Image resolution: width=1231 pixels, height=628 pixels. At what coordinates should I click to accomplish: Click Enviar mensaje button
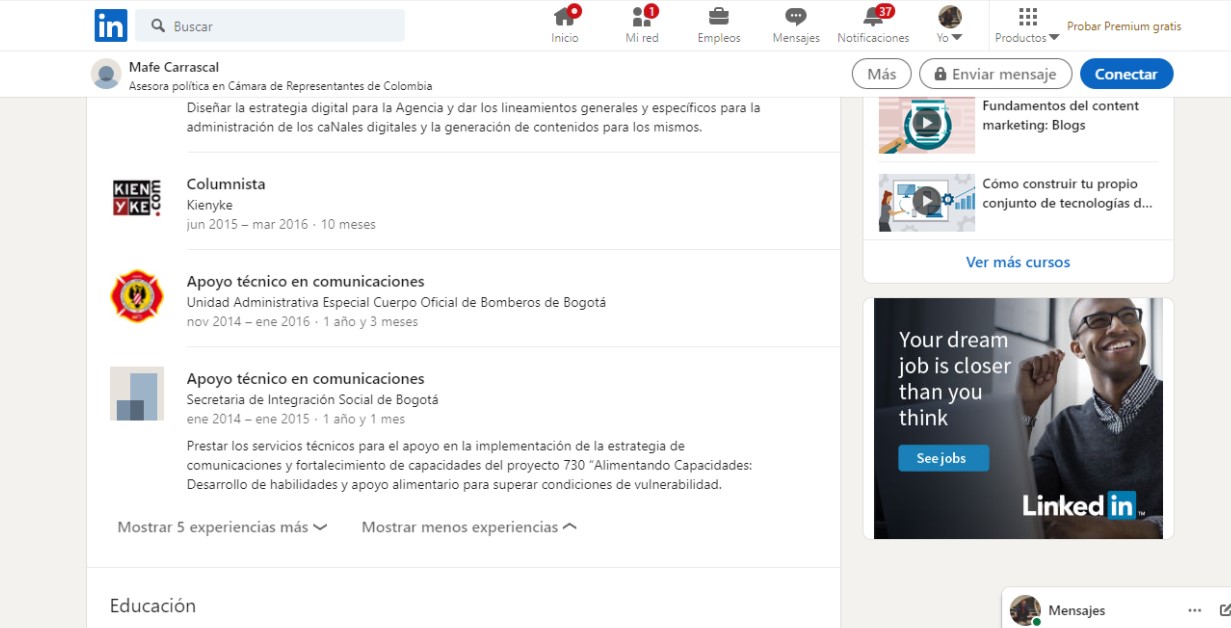tap(995, 74)
